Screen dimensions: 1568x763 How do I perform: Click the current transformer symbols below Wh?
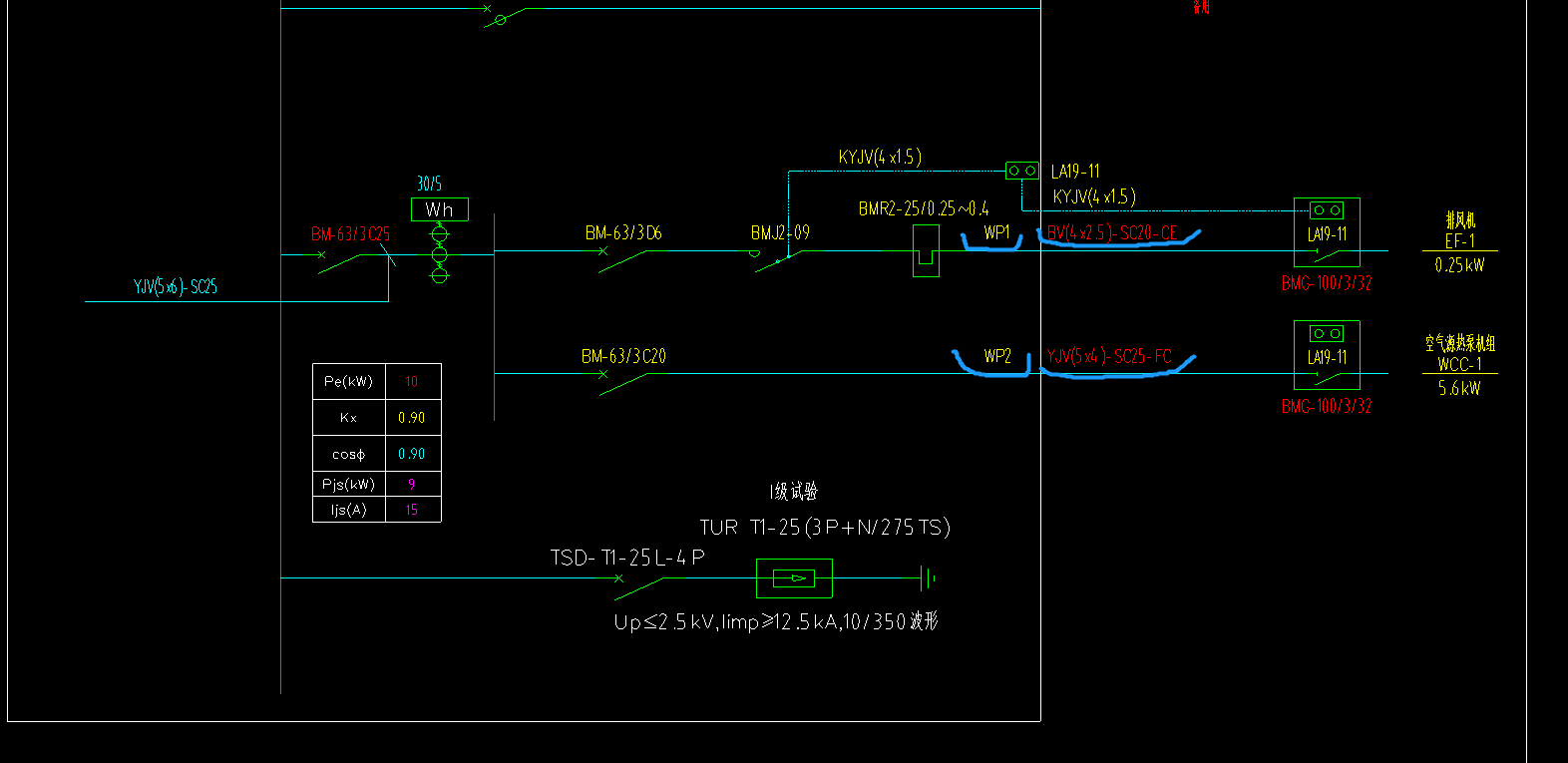[x=439, y=254]
